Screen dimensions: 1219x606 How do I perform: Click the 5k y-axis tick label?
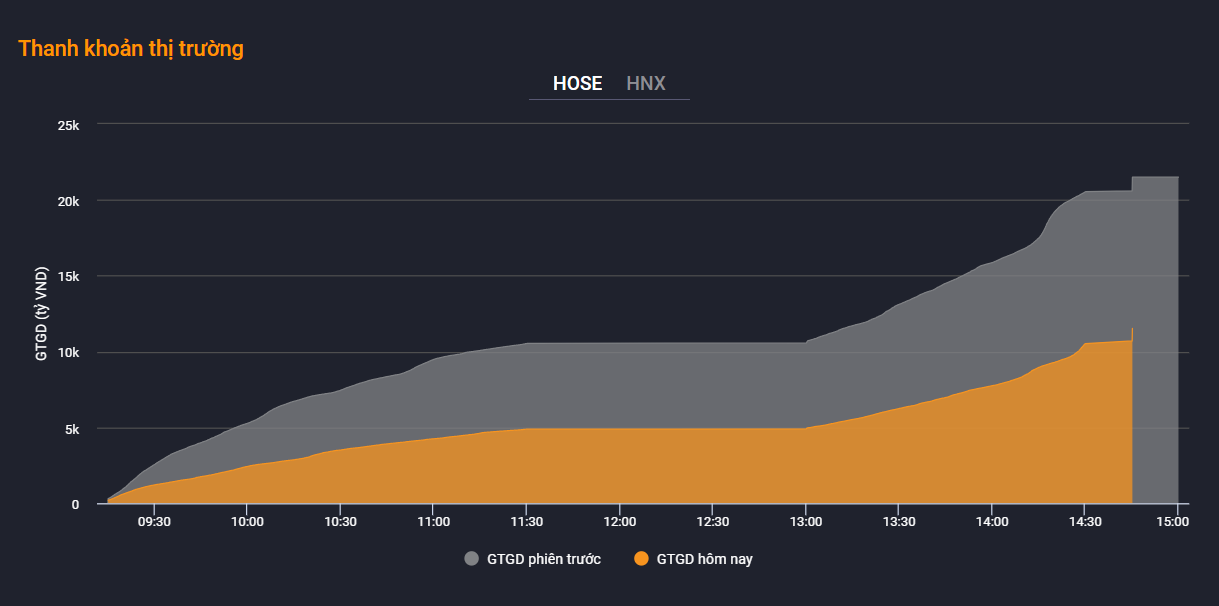coord(71,429)
